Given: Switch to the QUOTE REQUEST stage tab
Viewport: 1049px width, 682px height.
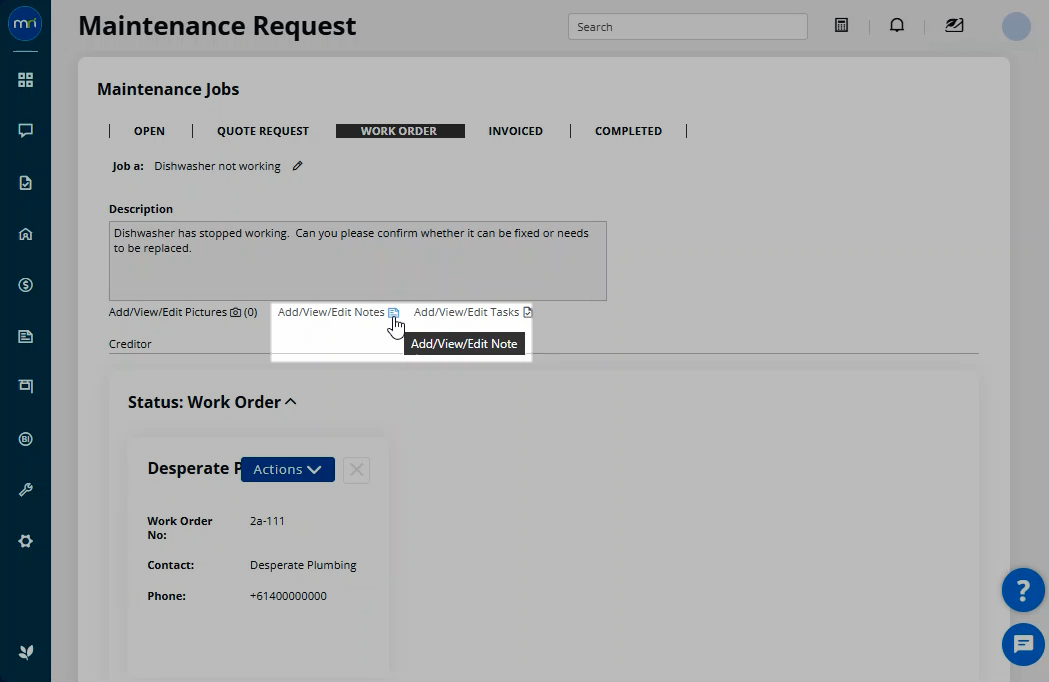Looking at the screenshot, I should tap(263, 131).
